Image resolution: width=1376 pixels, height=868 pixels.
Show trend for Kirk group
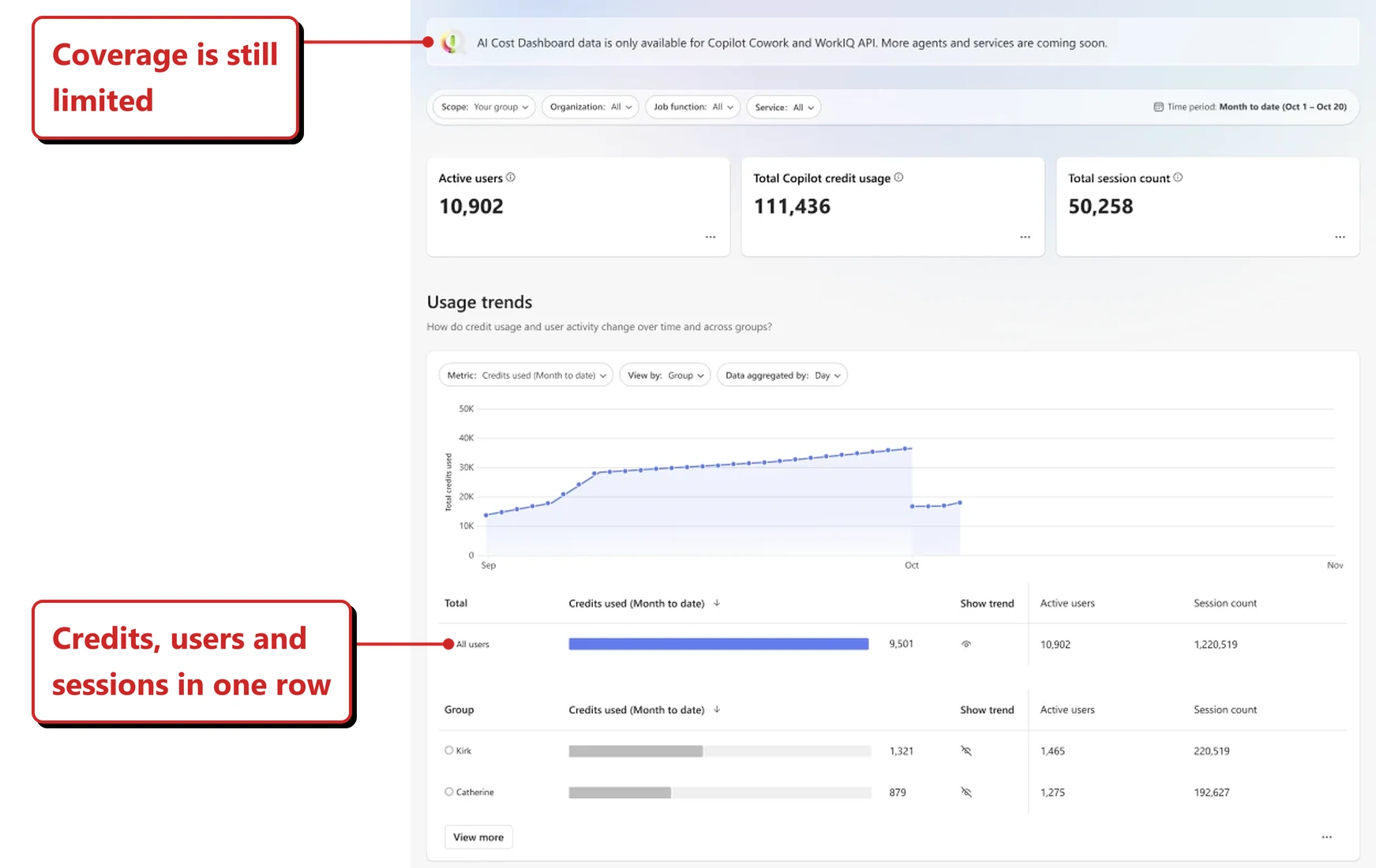(x=965, y=750)
